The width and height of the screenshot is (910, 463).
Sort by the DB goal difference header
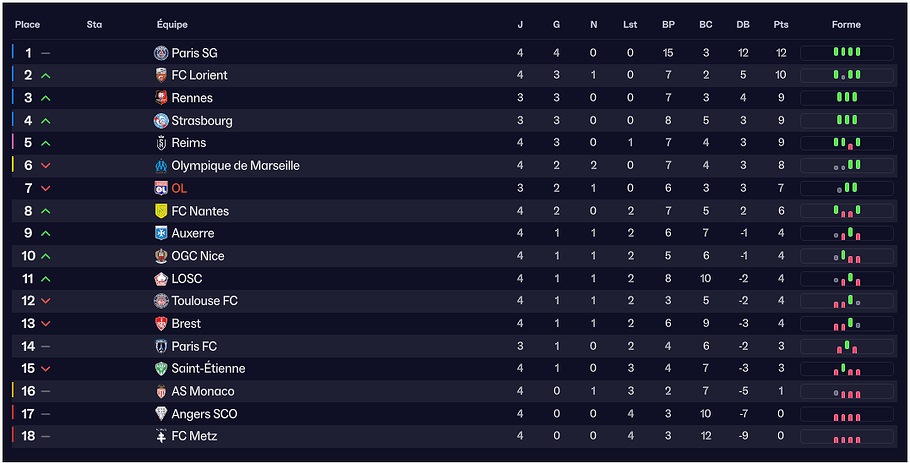[742, 24]
